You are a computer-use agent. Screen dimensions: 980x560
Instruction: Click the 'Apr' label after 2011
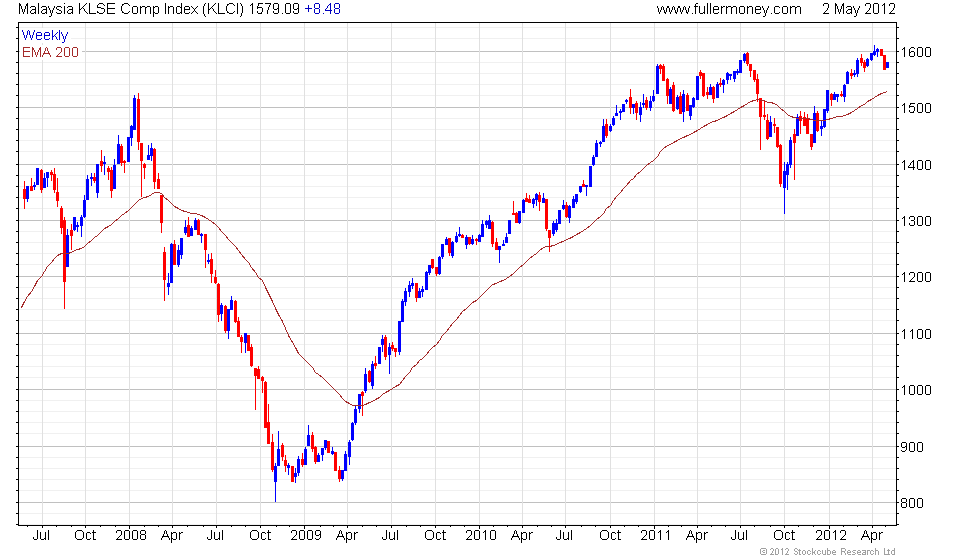pyautogui.click(x=697, y=536)
